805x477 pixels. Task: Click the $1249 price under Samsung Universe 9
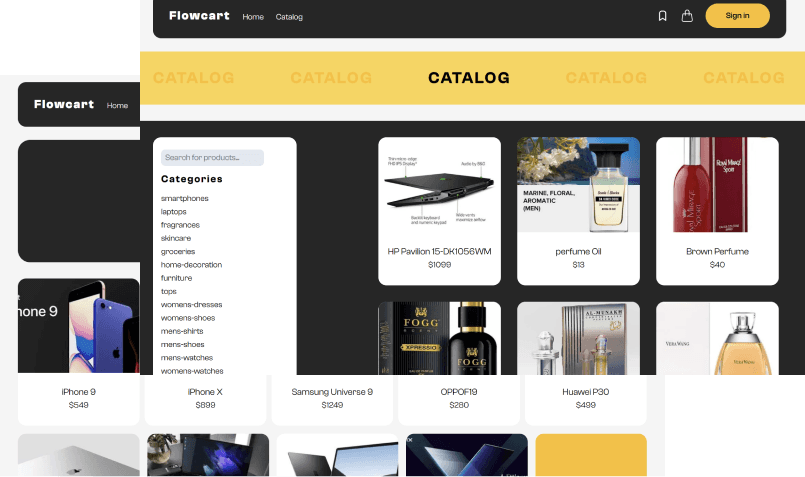pos(332,405)
